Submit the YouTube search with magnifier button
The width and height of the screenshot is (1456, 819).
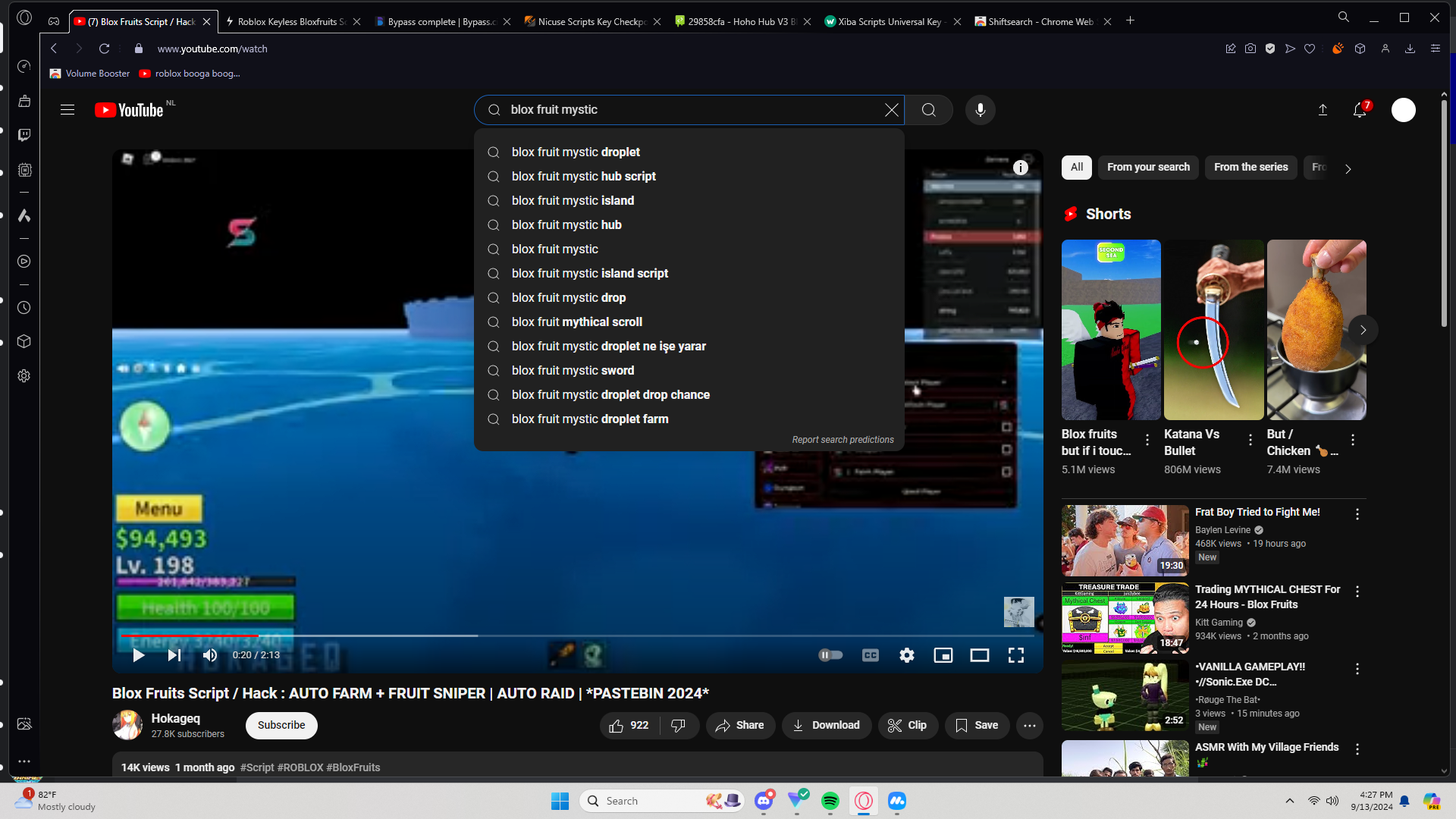point(929,110)
